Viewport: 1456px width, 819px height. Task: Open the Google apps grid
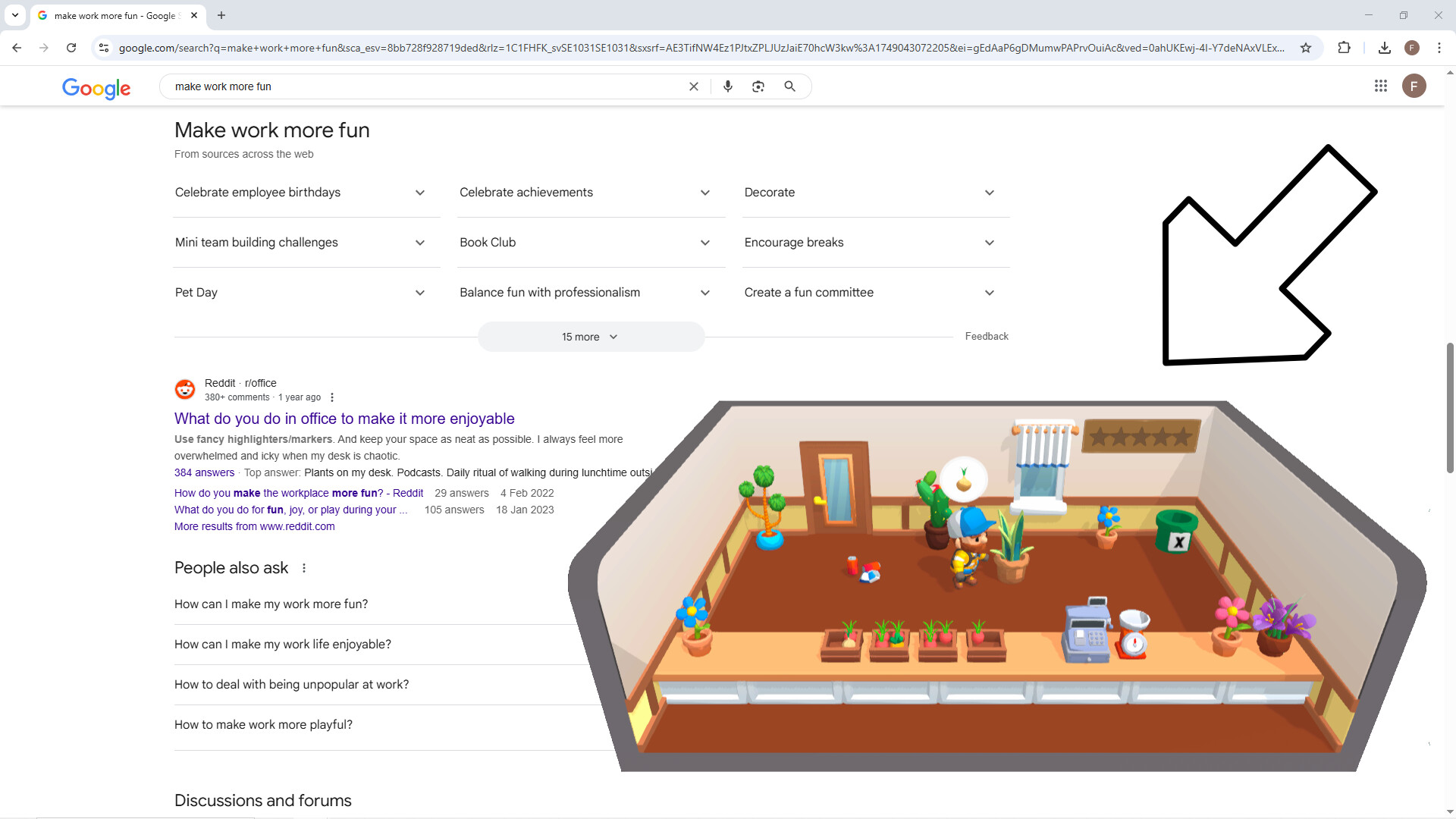click(1380, 86)
